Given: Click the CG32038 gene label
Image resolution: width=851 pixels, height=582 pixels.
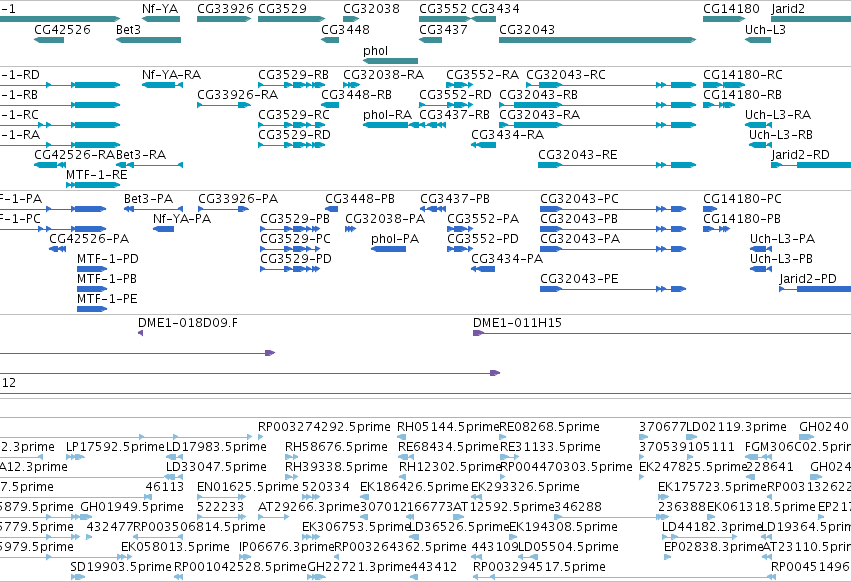Looking at the screenshot, I should (x=371, y=9).
